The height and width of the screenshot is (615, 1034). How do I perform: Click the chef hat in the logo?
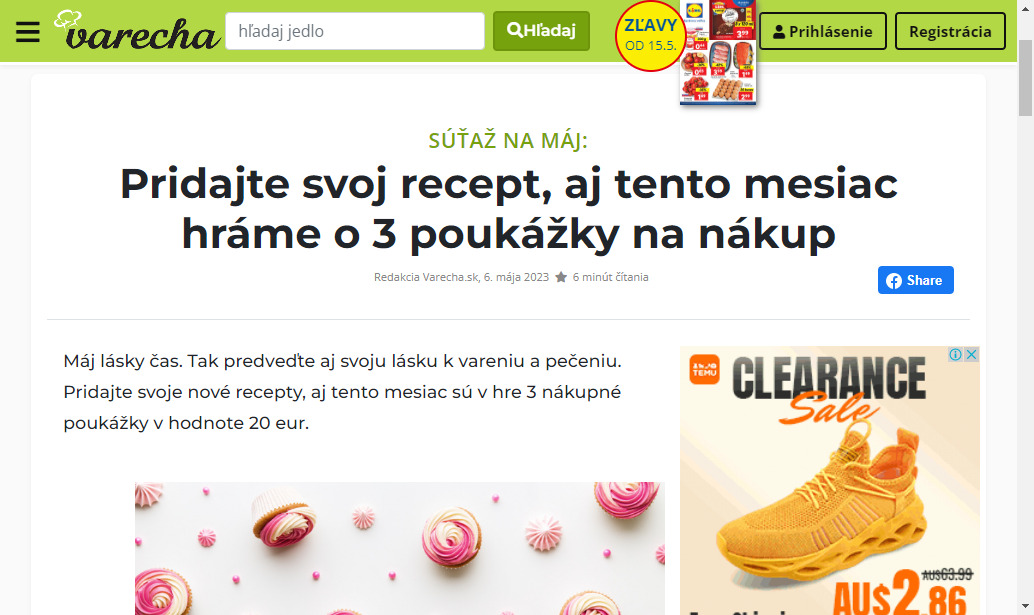coord(68,19)
